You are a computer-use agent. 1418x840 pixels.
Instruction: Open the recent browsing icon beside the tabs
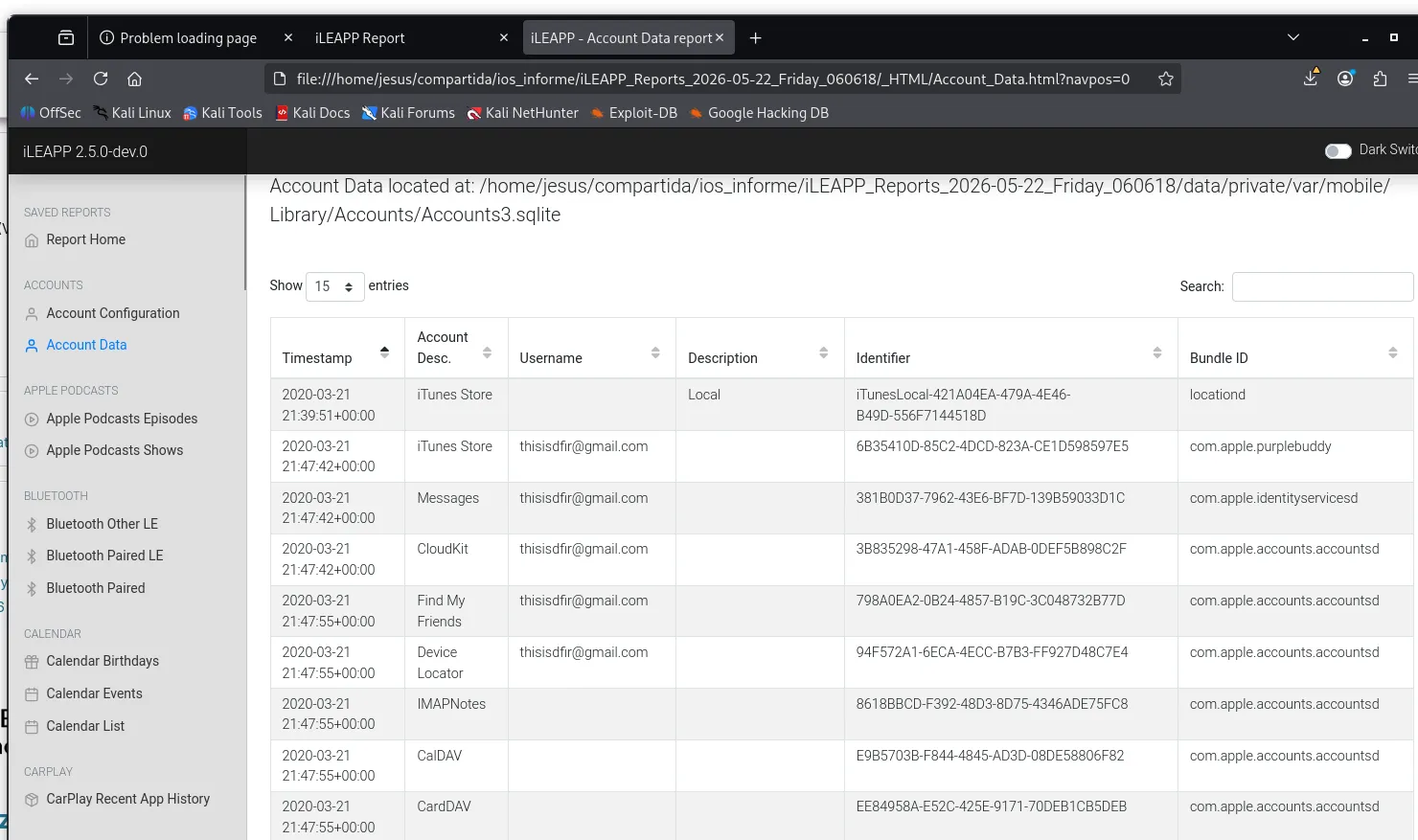coord(66,38)
